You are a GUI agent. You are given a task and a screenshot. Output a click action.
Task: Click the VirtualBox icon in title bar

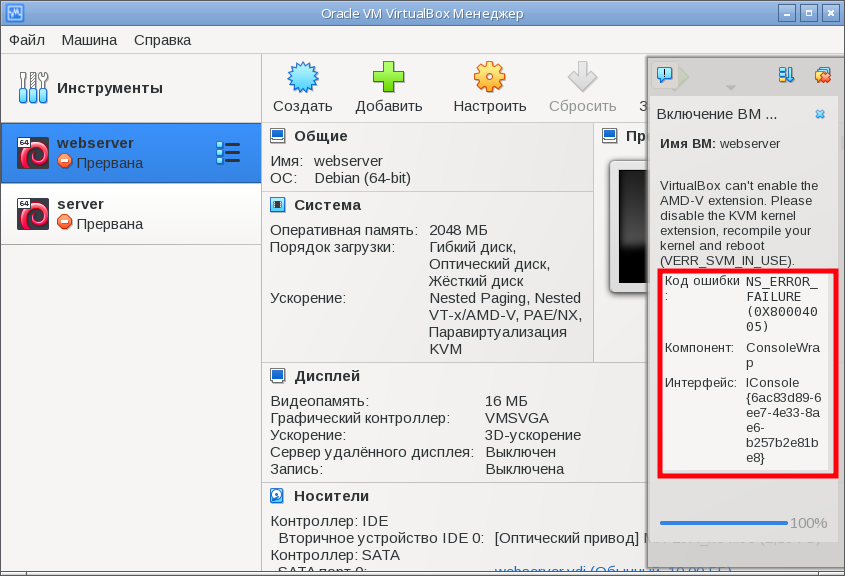click(x=15, y=13)
